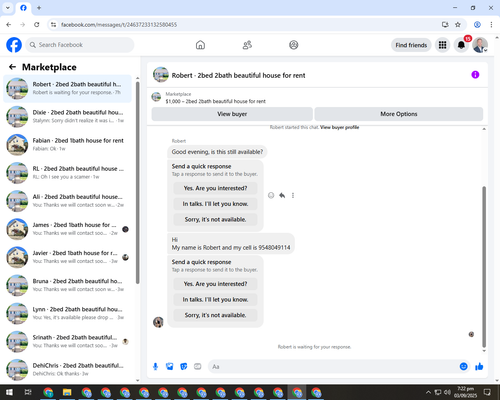
Task: Click Find friends button
Action: (x=411, y=45)
